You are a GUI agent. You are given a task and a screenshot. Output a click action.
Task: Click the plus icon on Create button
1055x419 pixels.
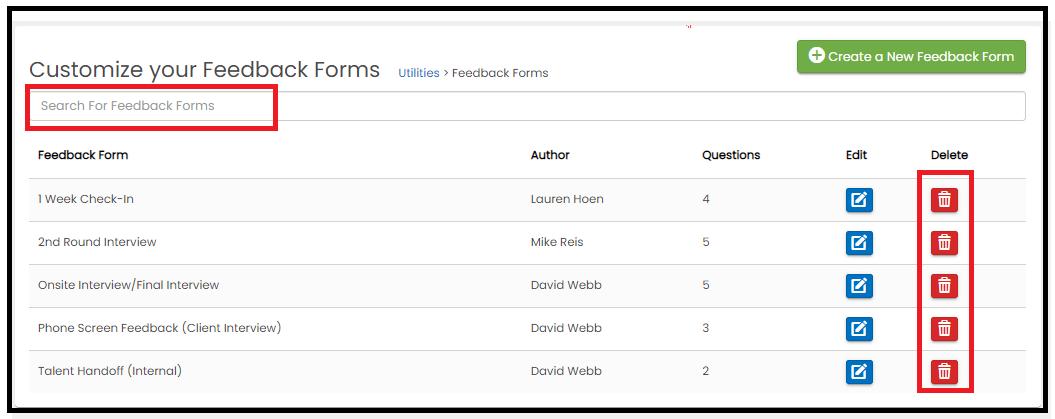click(x=816, y=56)
